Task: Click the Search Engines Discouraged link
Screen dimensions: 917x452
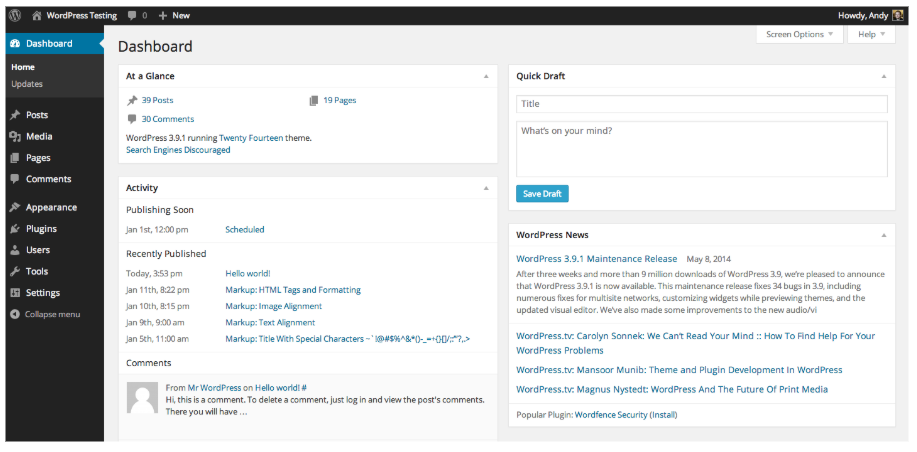Action: [x=178, y=150]
